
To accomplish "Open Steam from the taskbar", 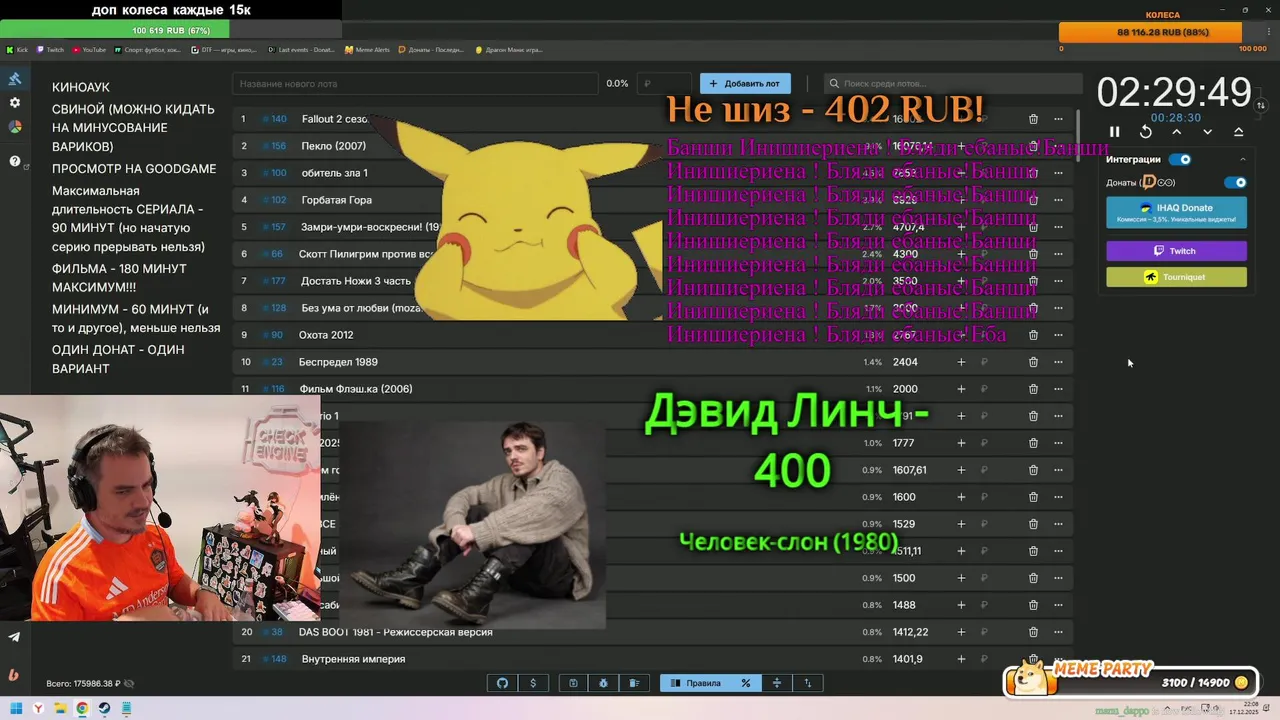I will pyautogui.click(x=104, y=709).
